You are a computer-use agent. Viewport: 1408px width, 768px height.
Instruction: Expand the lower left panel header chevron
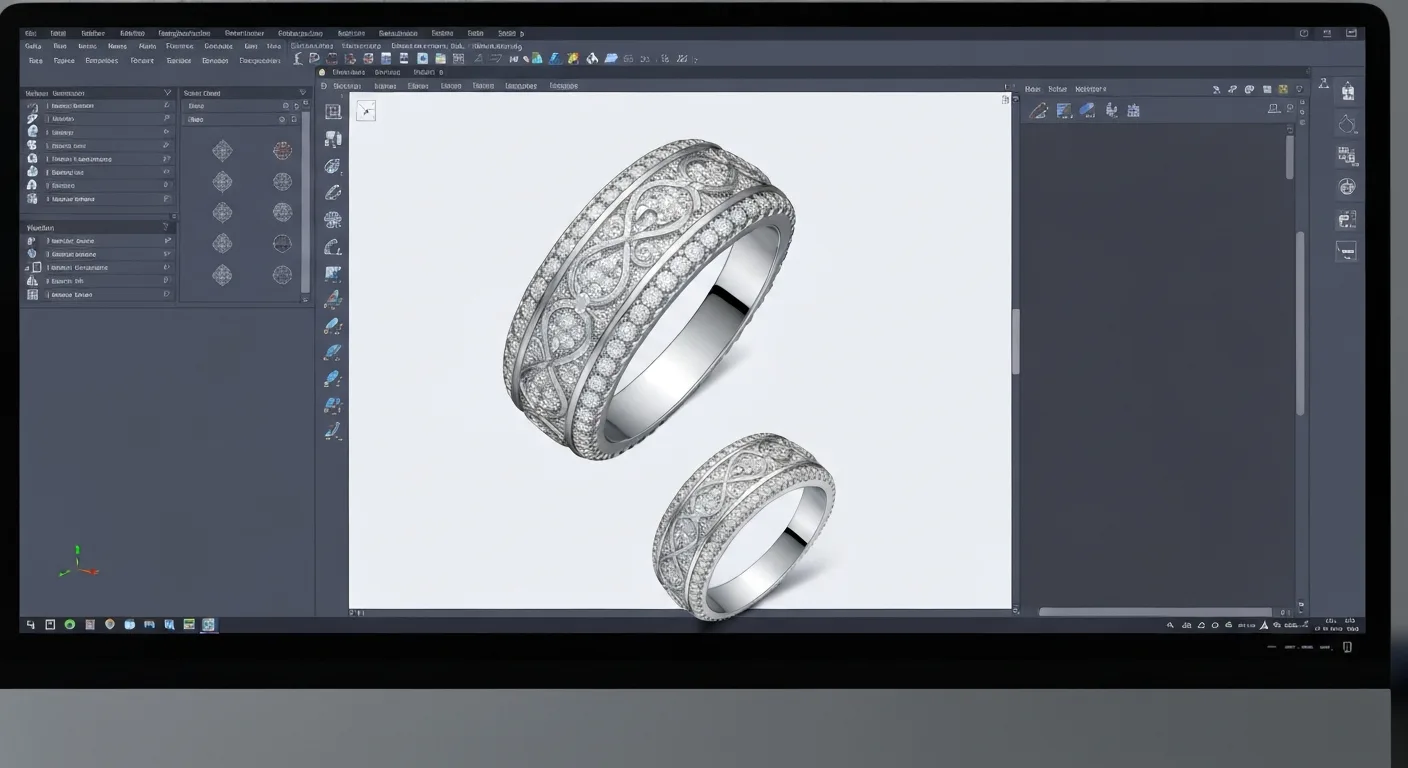point(167,228)
